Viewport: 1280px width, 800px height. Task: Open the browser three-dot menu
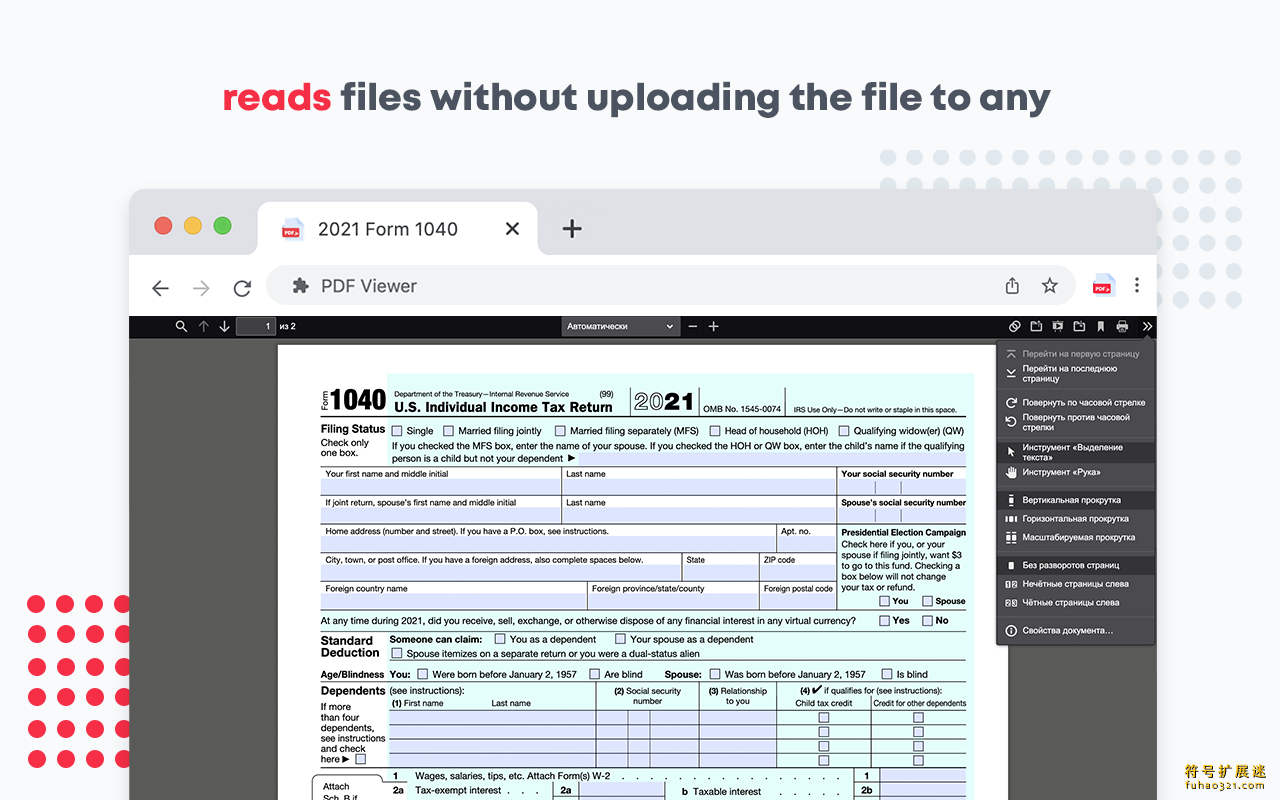coord(1137,286)
